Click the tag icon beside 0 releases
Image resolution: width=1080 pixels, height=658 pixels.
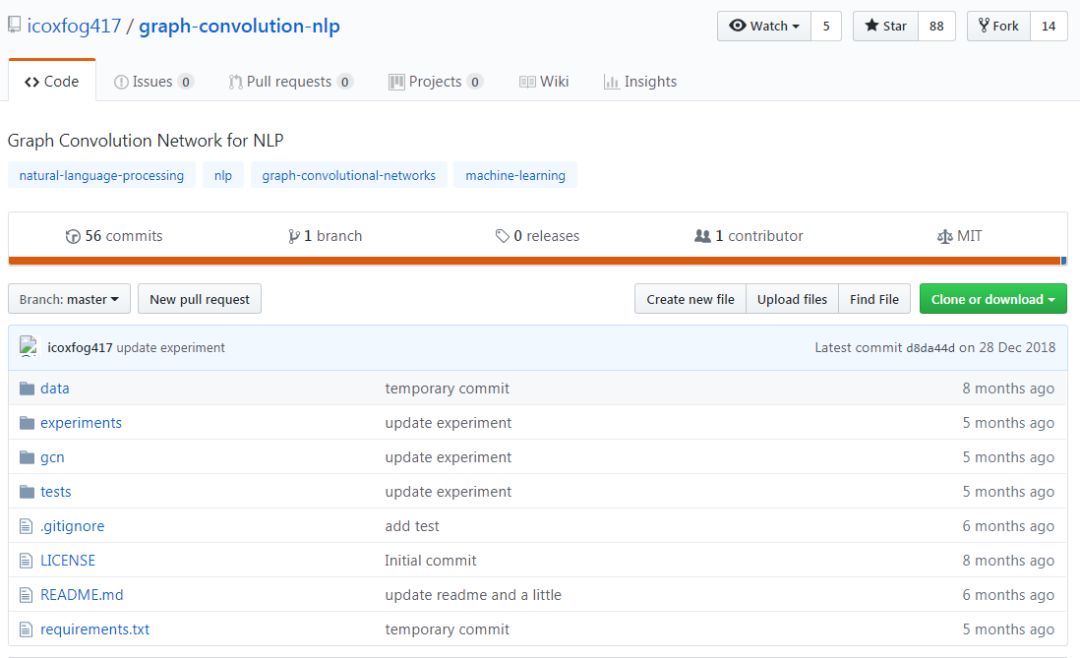click(502, 236)
